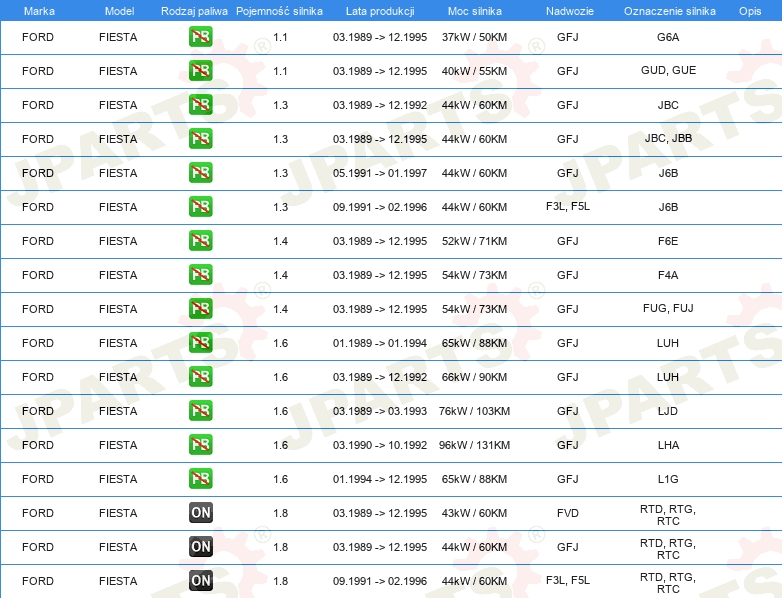Viewport: 782px width, 598px height.
Task: Click power value 40kW / 55KM
Action: pos(474,71)
